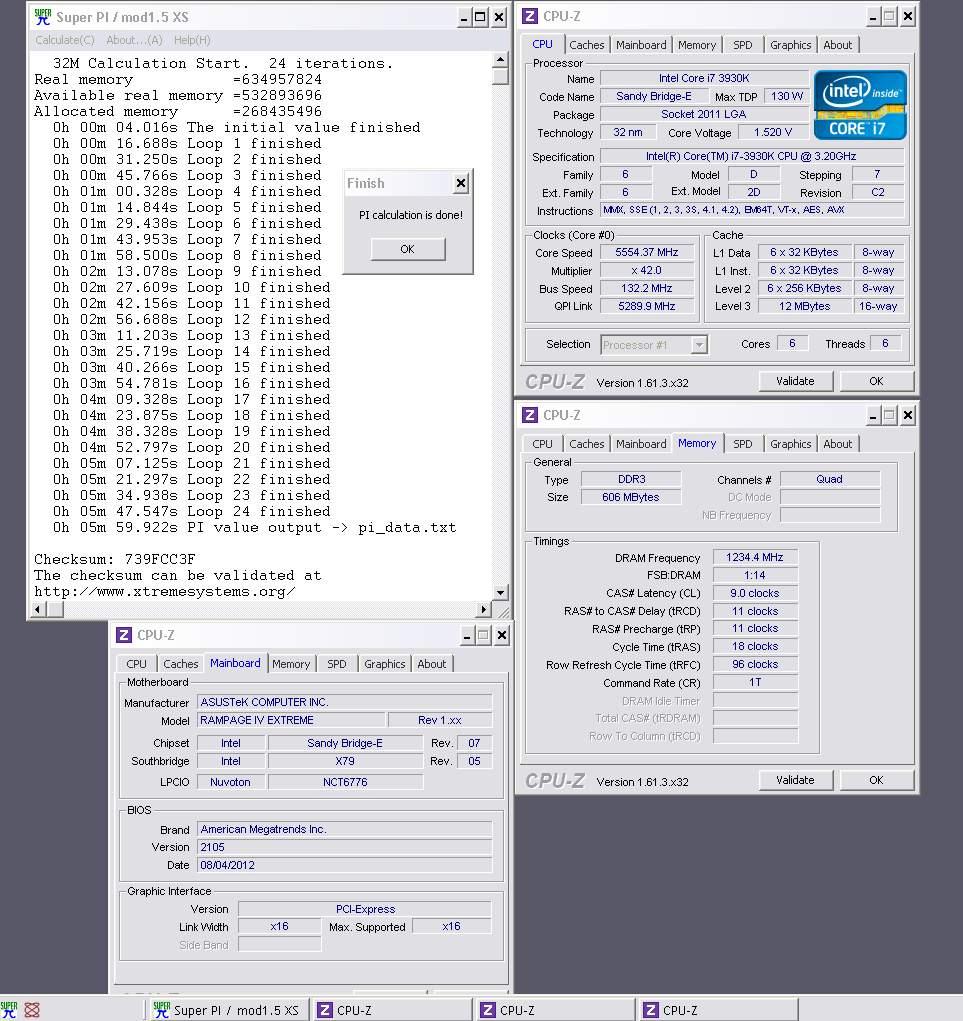This screenshot has height=1021, width=963.
Task: Select the Caches tab in the CPU window
Action: coord(587,45)
